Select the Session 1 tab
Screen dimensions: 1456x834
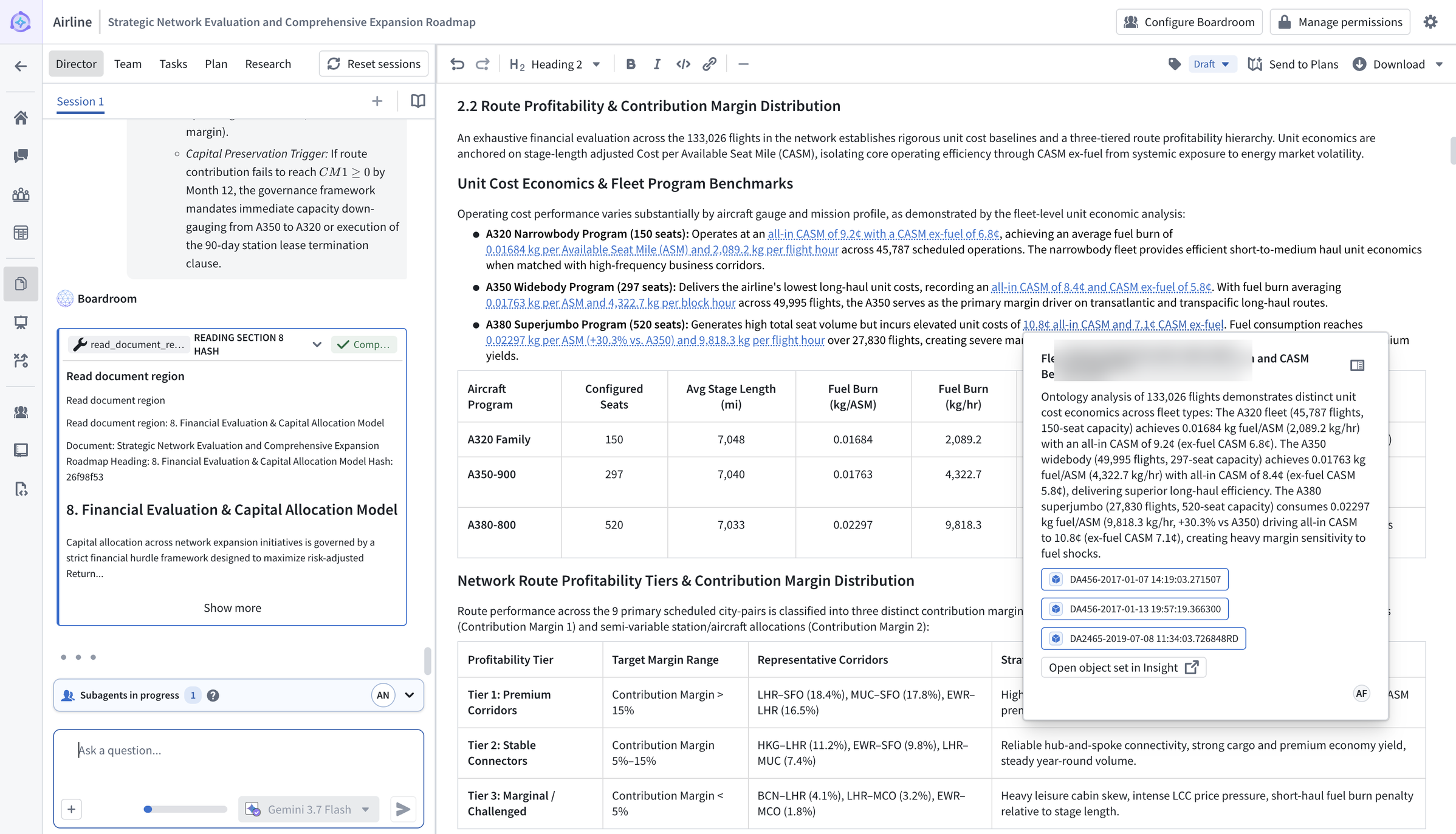click(80, 101)
